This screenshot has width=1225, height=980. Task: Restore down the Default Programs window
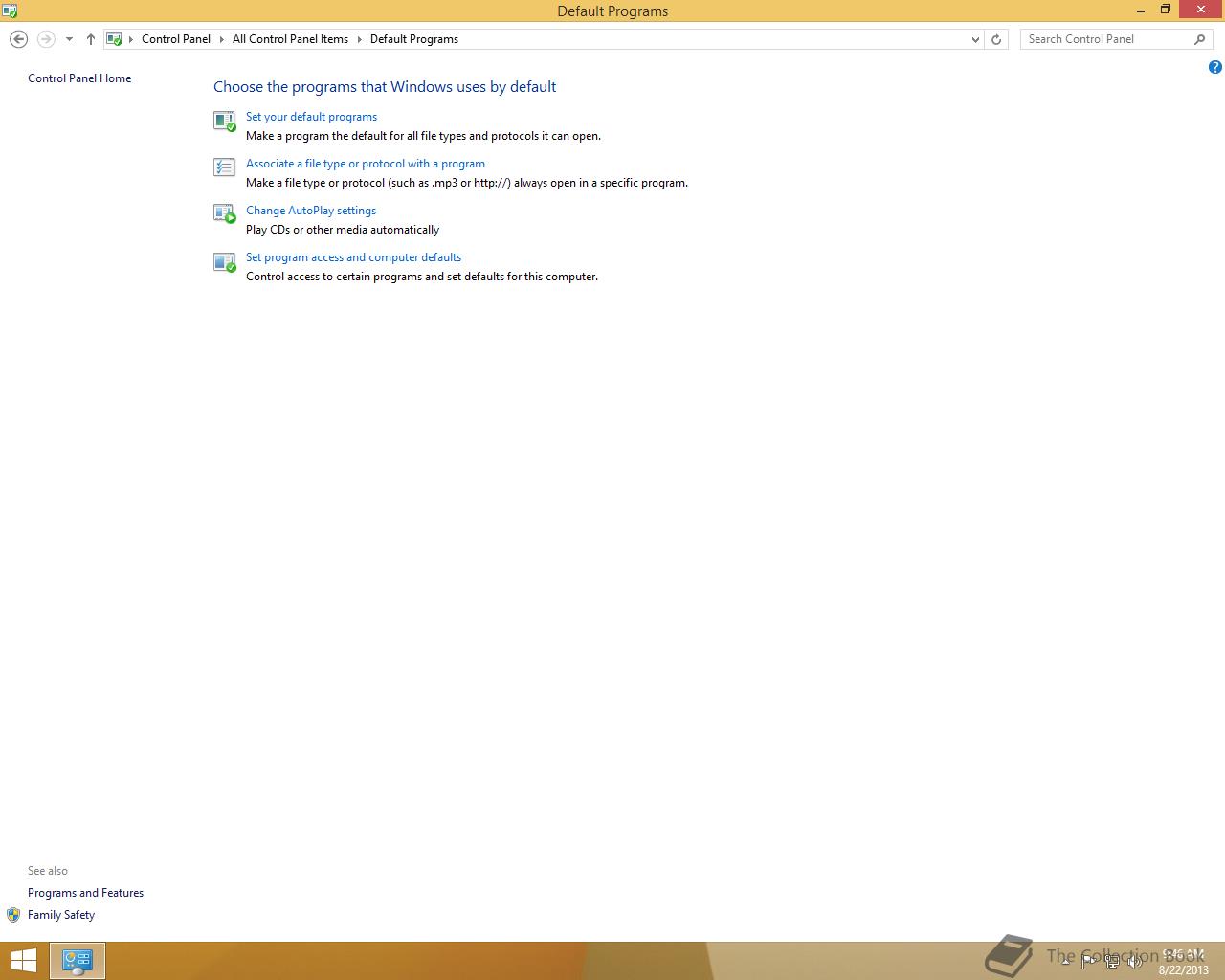click(x=1166, y=10)
